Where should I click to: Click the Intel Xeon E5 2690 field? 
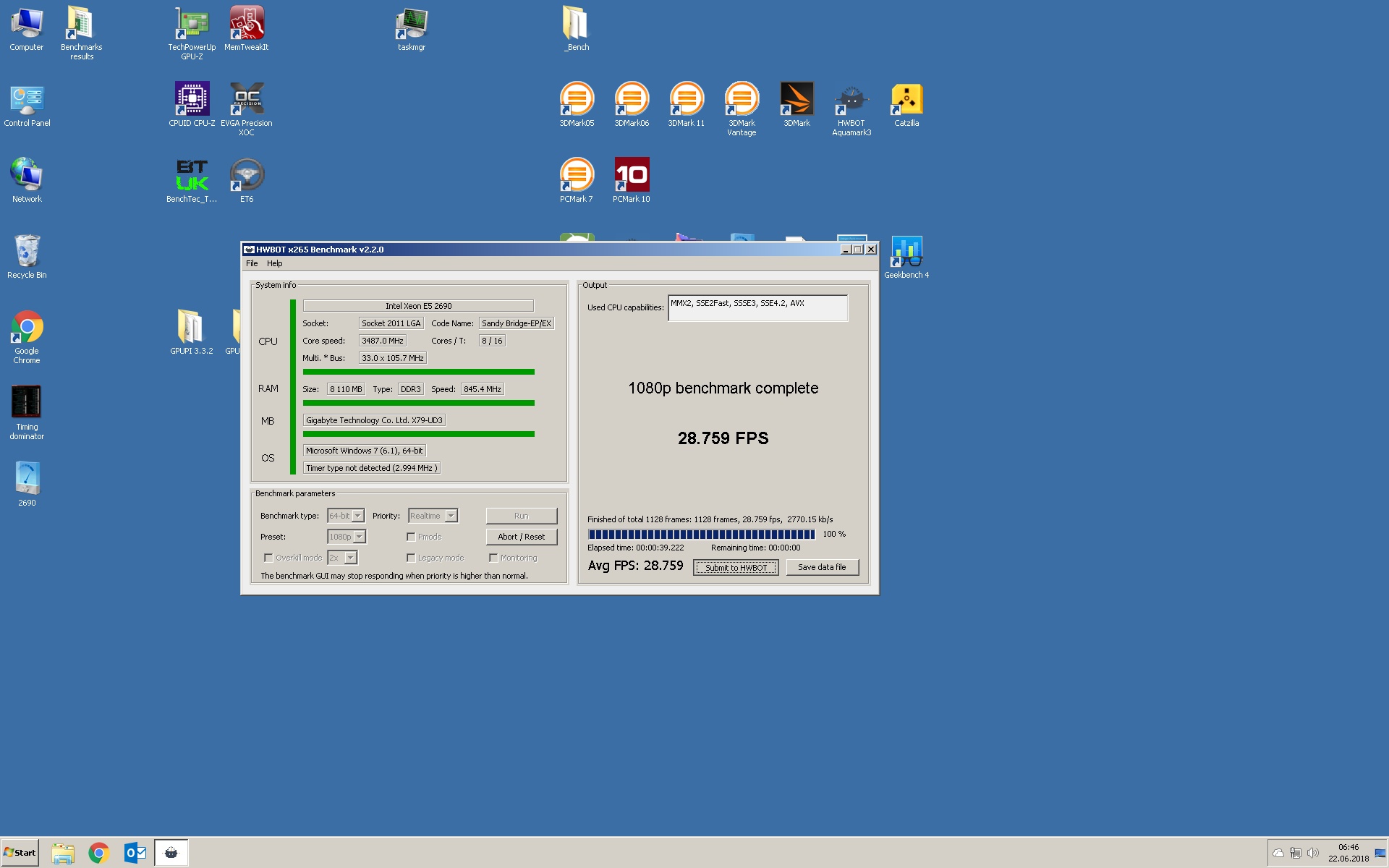[x=418, y=306]
